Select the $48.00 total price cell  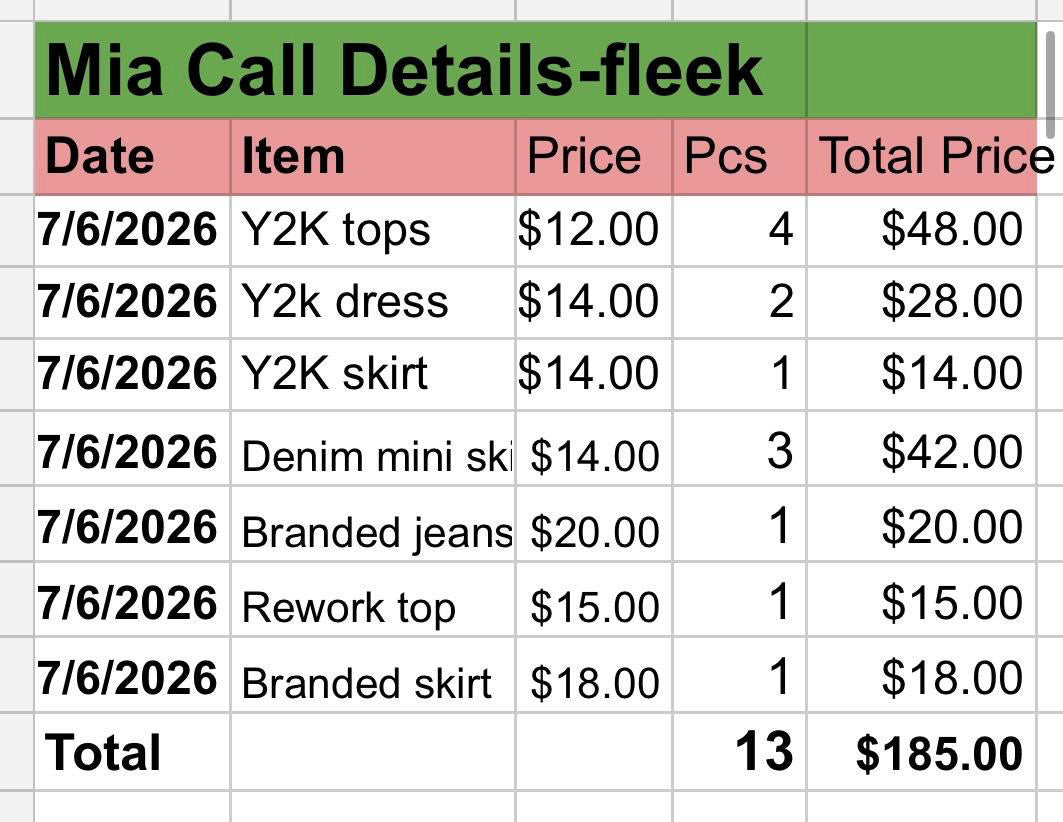[x=922, y=230]
